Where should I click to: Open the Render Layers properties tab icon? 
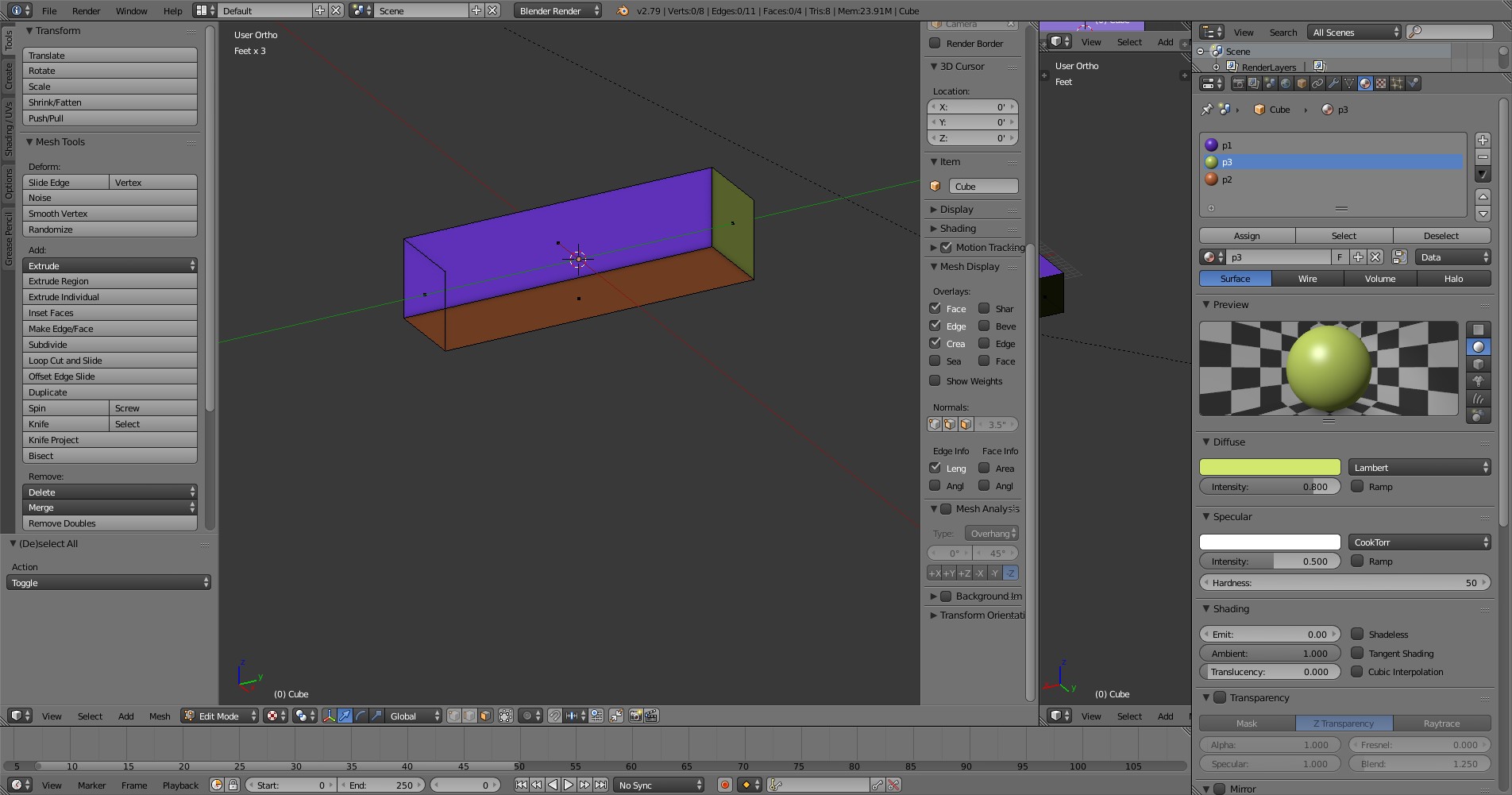1254,83
